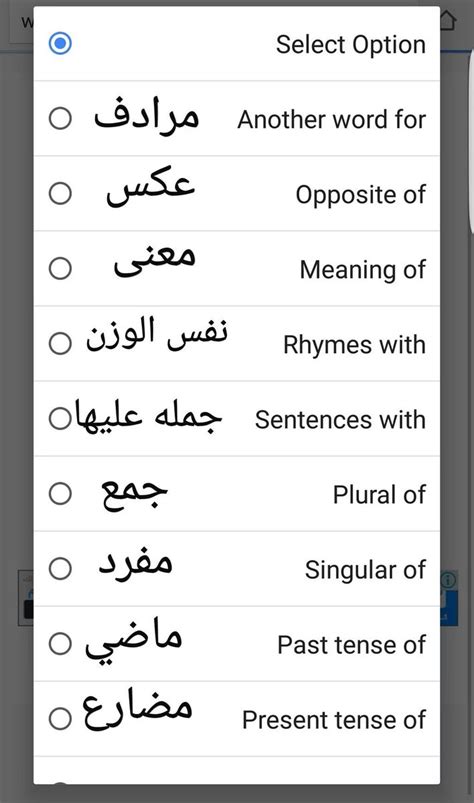Tap the 'Past tense of' option text

[351, 645]
